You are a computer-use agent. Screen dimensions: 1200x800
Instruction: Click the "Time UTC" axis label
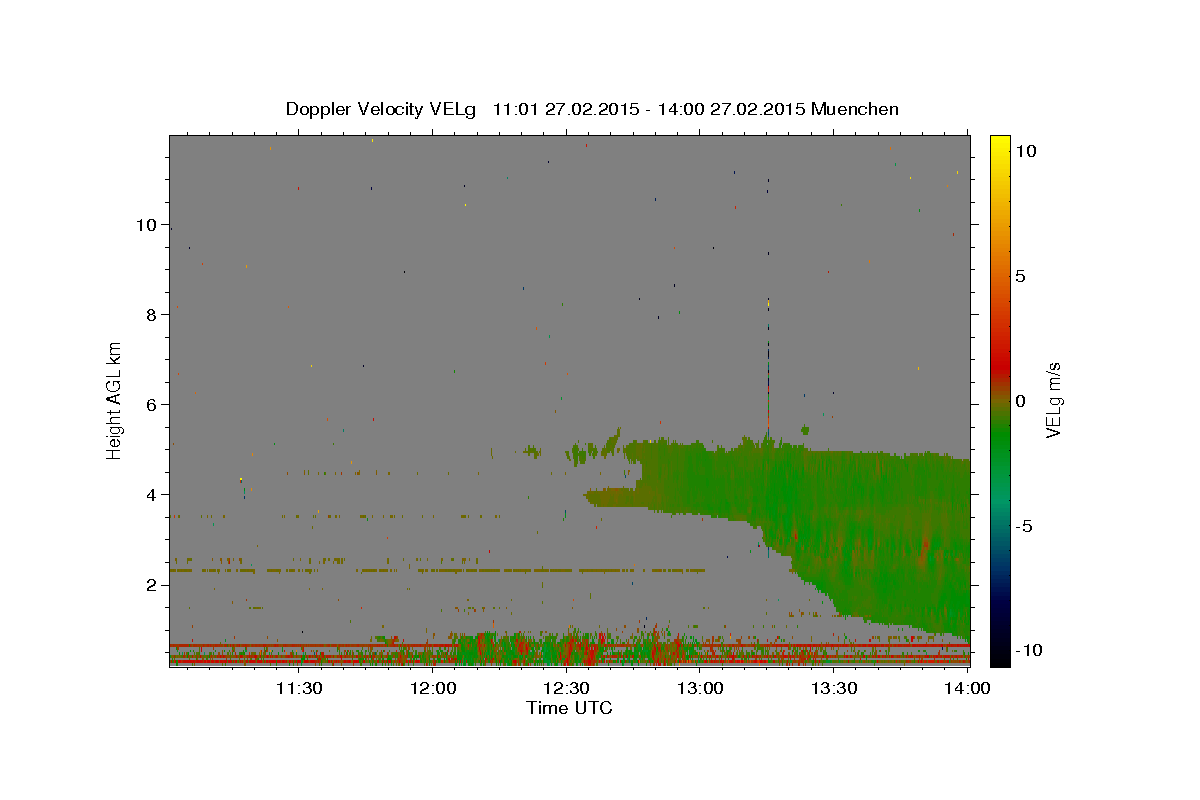(x=569, y=708)
